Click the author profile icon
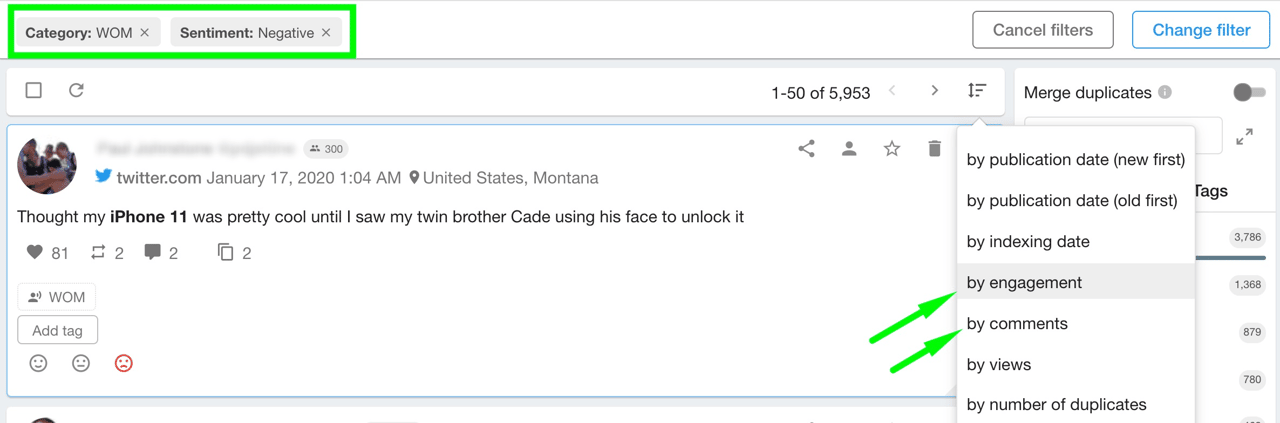The width and height of the screenshot is (1280, 423). click(x=849, y=149)
